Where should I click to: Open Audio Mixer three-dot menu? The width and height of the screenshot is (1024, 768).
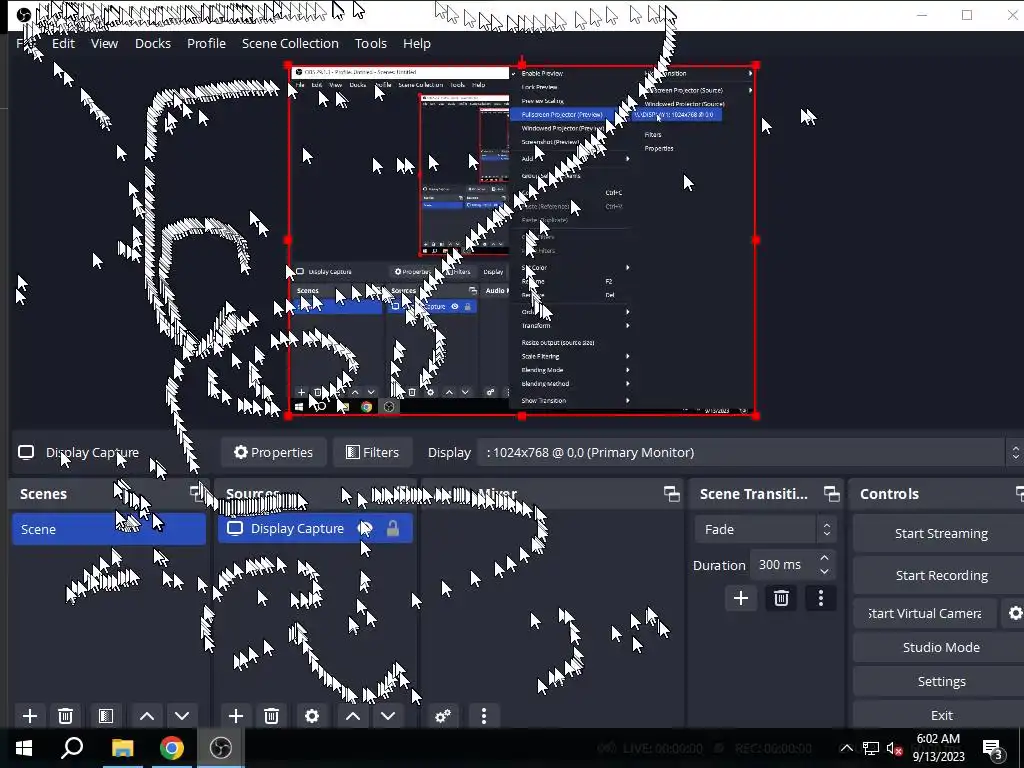[x=483, y=716]
